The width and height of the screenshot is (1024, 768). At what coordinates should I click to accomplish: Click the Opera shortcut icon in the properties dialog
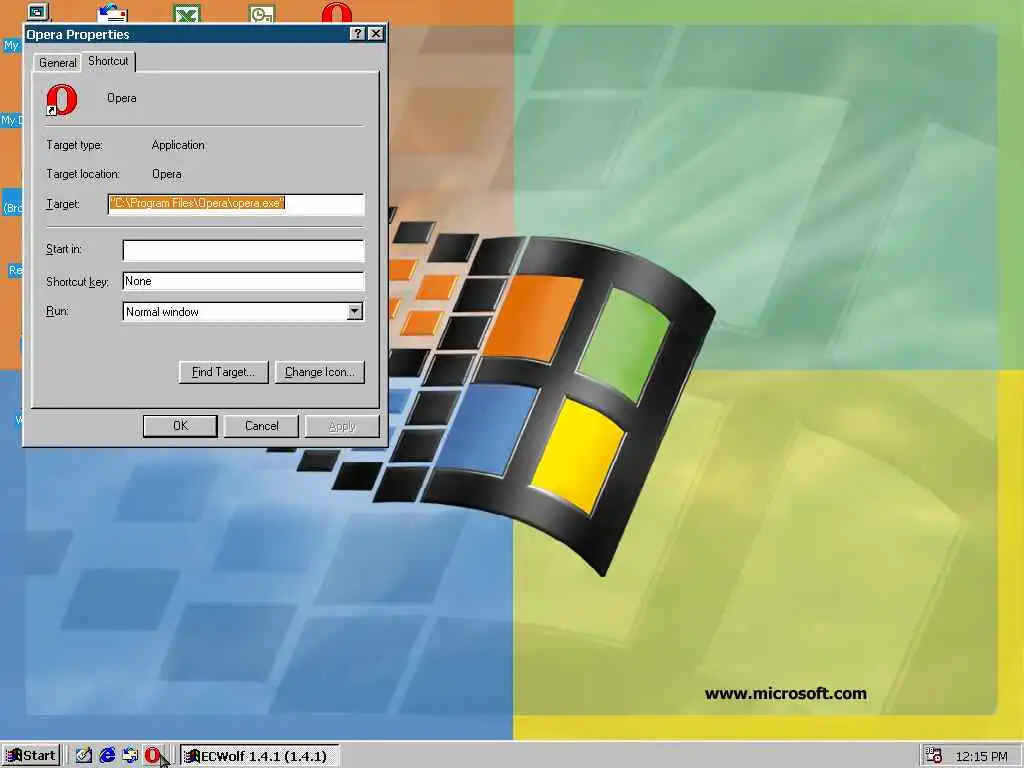tap(62, 100)
